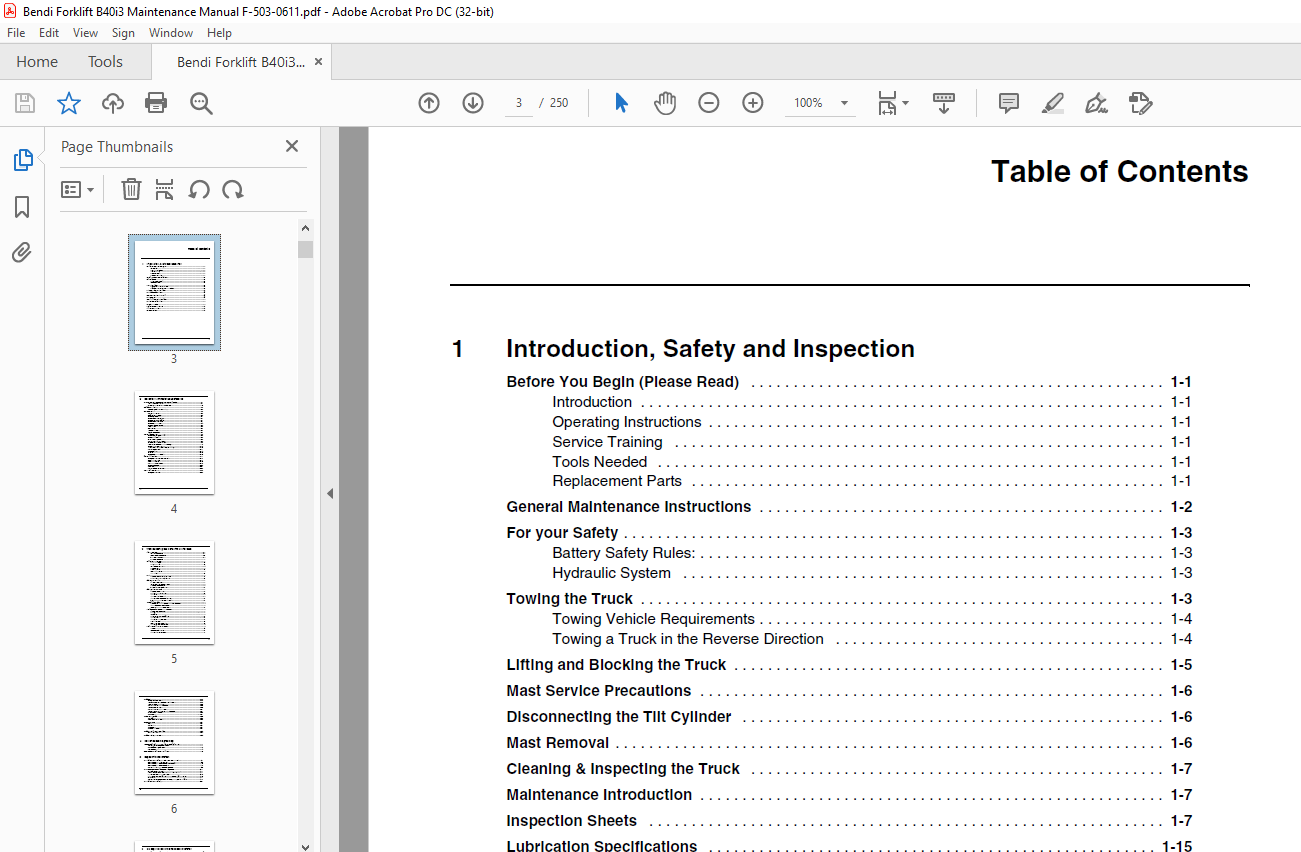Image resolution: width=1301 pixels, height=852 pixels.
Task: Click scrollbar up arrow in thumbnails
Action: 305,228
